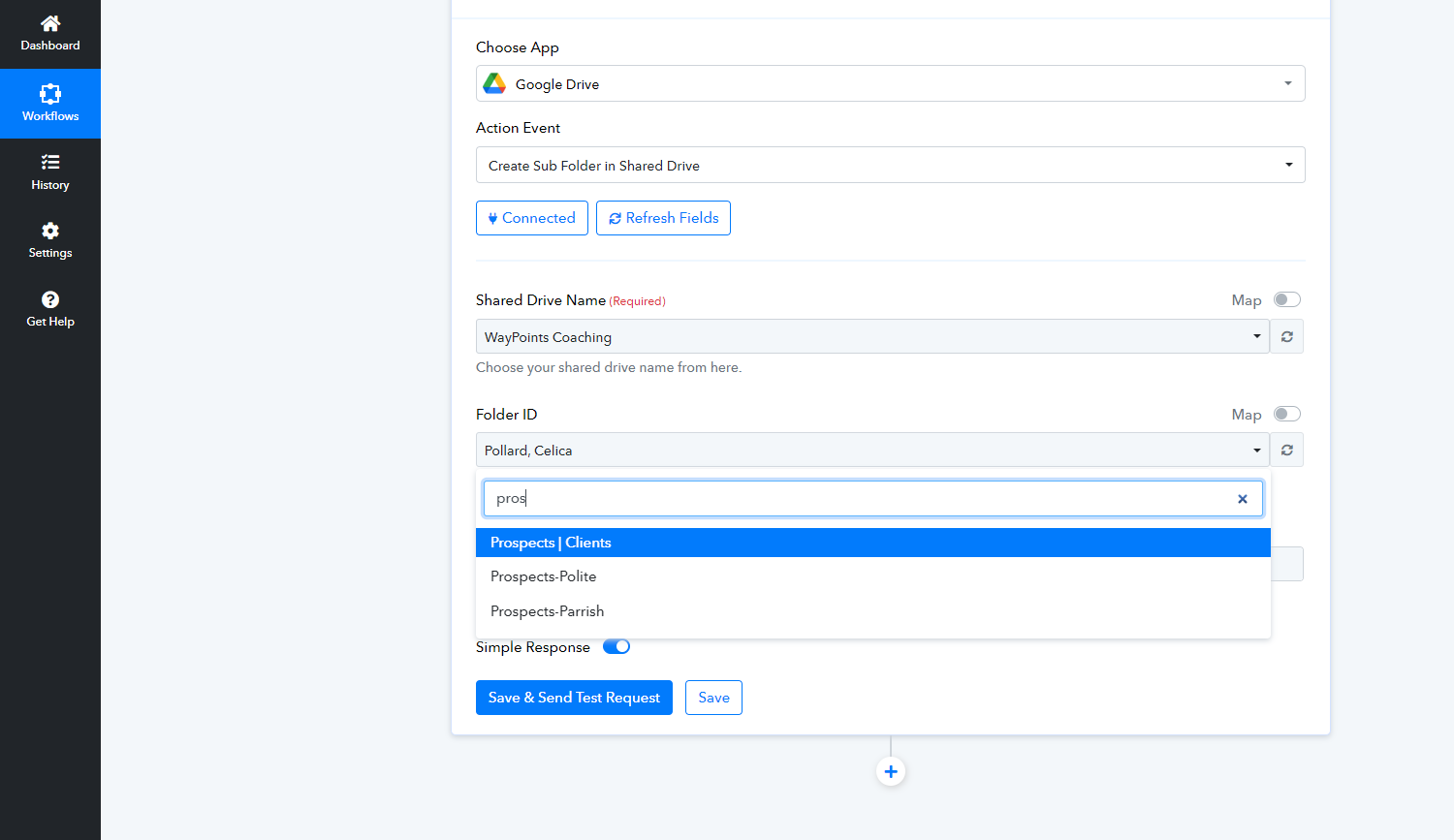The height and width of the screenshot is (840, 1454).
Task: Click the Connected button
Action: pos(532,218)
